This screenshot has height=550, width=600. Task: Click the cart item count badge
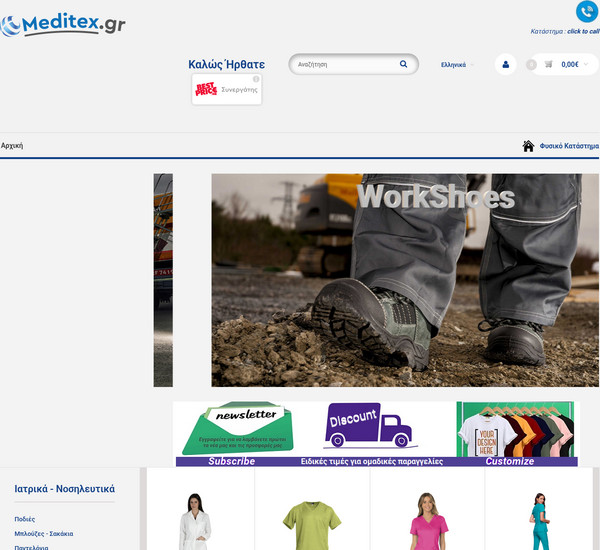(531, 65)
